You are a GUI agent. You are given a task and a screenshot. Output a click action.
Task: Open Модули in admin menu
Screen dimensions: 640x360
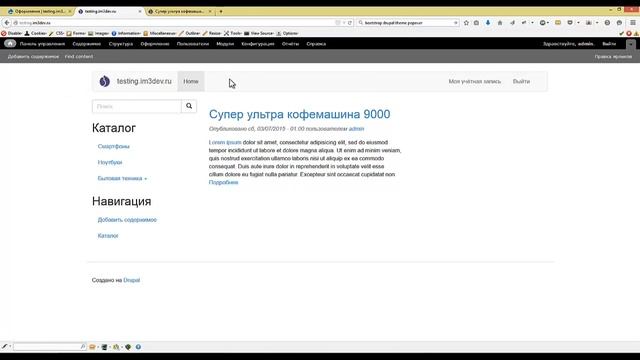pos(225,44)
